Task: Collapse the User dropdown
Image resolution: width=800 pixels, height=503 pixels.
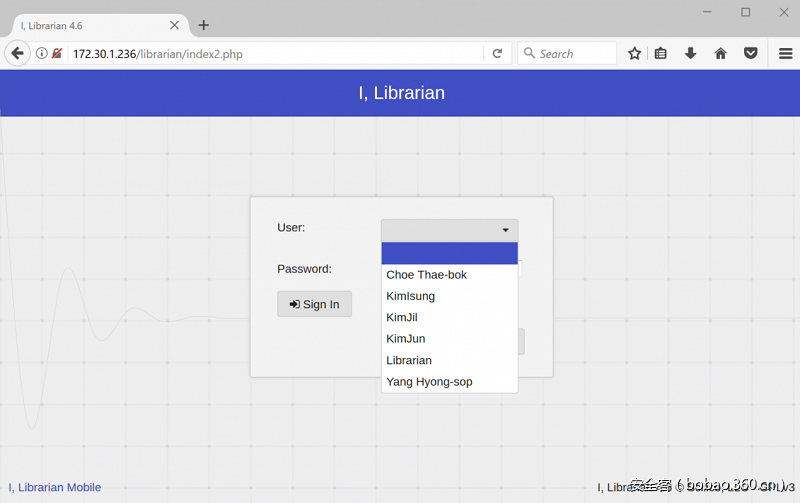Action: coord(449,230)
